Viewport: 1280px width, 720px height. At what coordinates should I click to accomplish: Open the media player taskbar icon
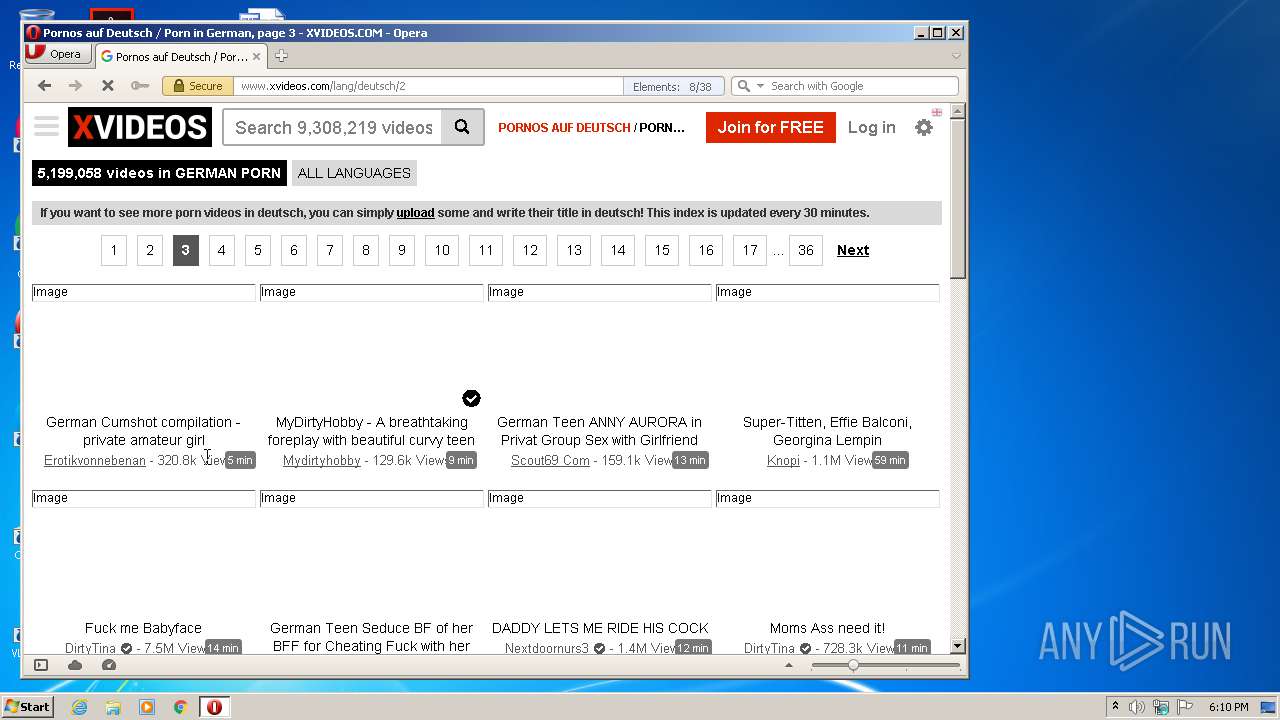coord(147,707)
